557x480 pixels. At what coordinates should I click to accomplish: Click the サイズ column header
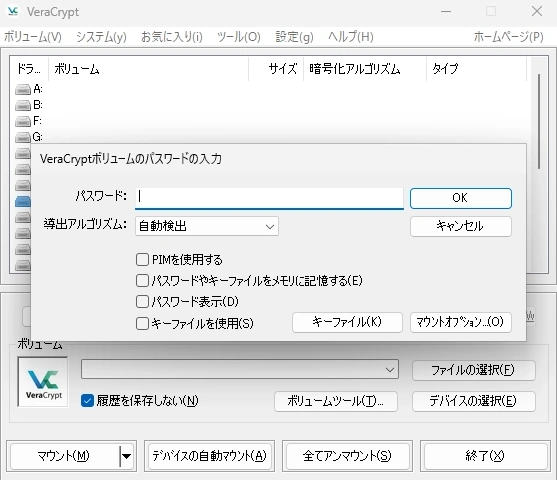tap(276, 69)
